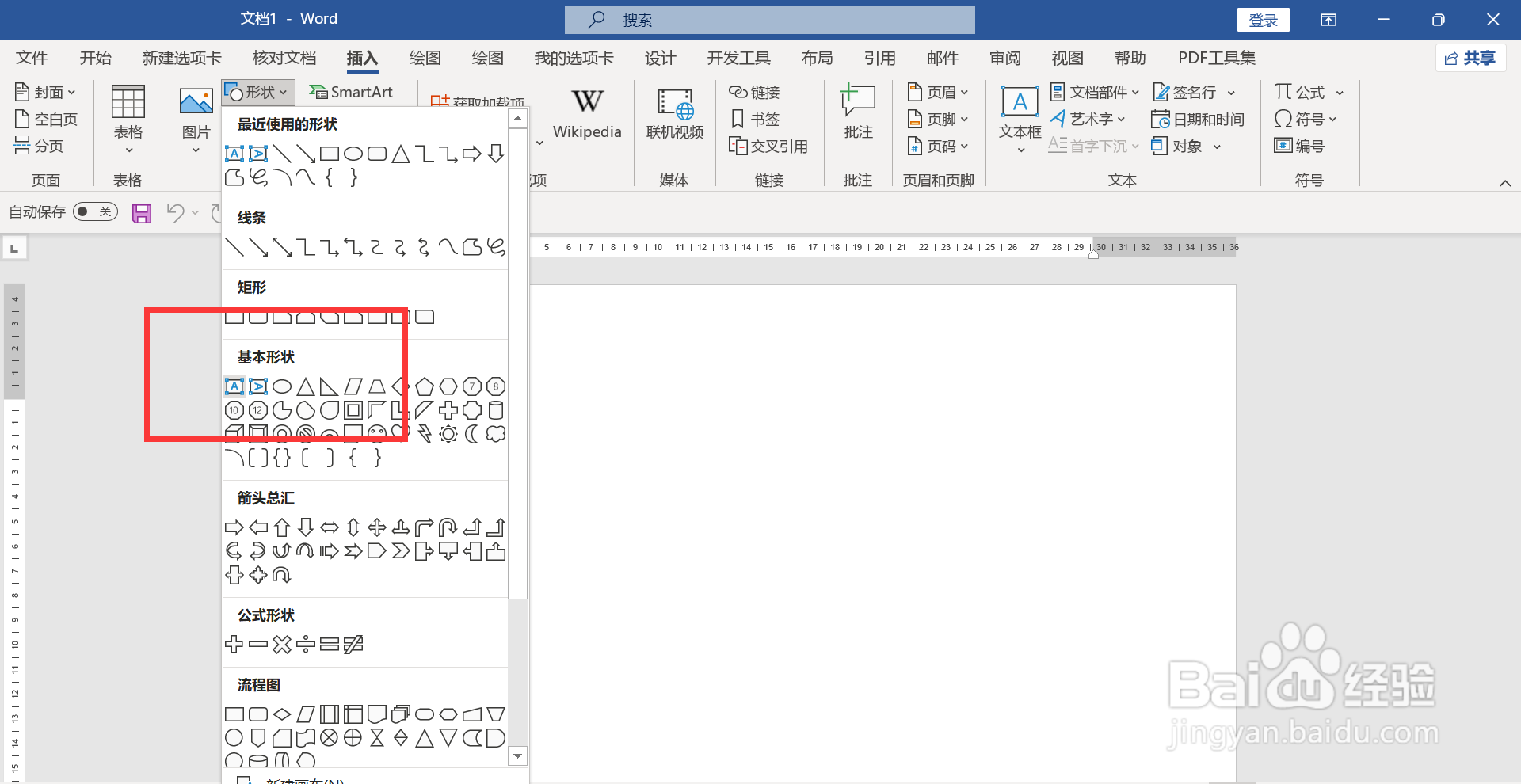This screenshot has width=1521, height=784.
Task: Choose the straight line in Lines section
Action: [x=234, y=247]
